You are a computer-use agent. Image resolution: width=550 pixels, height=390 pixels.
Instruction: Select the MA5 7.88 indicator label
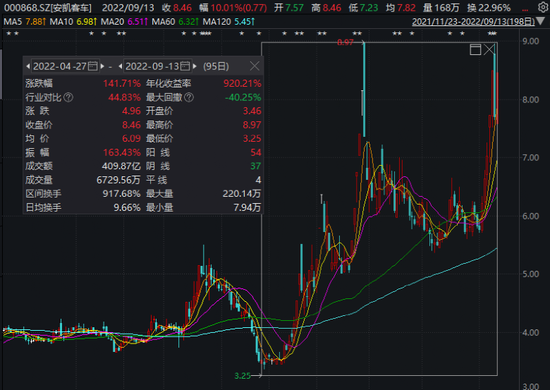(x=25, y=22)
